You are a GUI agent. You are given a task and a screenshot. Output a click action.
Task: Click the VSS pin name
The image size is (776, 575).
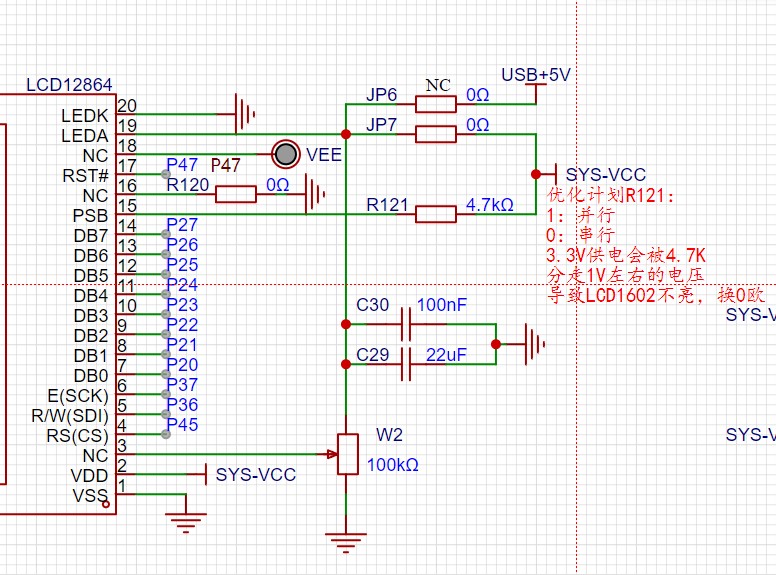click(x=90, y=495)
